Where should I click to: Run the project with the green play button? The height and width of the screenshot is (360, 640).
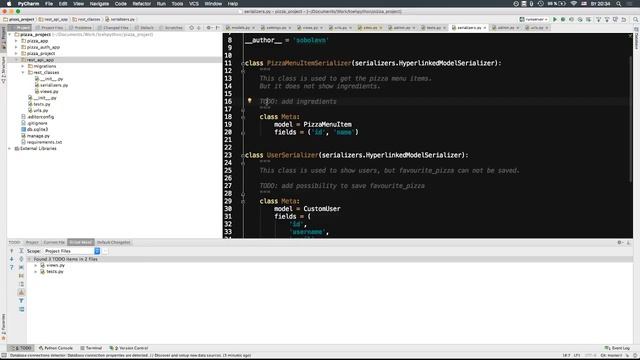(555, 19)
